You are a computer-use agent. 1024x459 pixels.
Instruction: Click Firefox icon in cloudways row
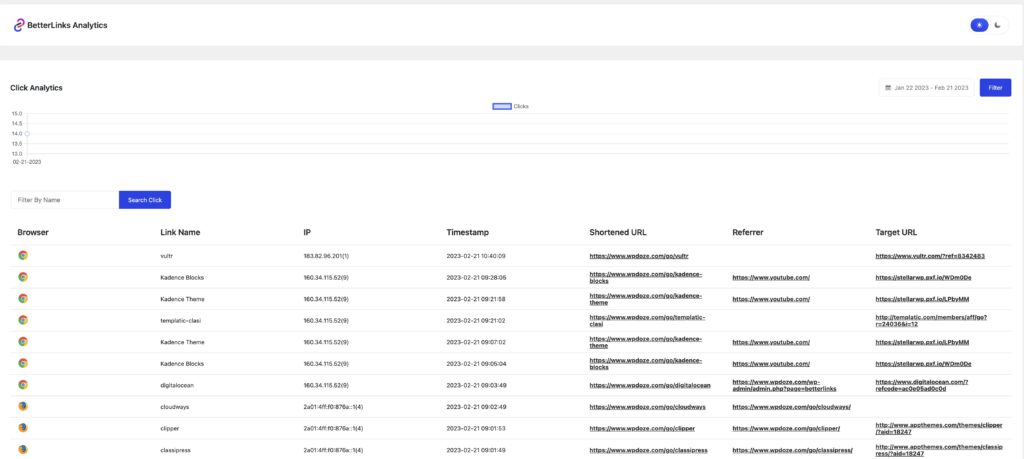(23, 406)
